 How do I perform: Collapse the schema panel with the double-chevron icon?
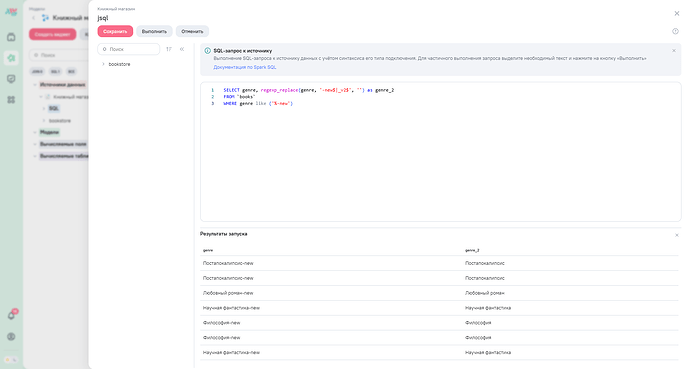pyautogui.click(x=182, y=49)
